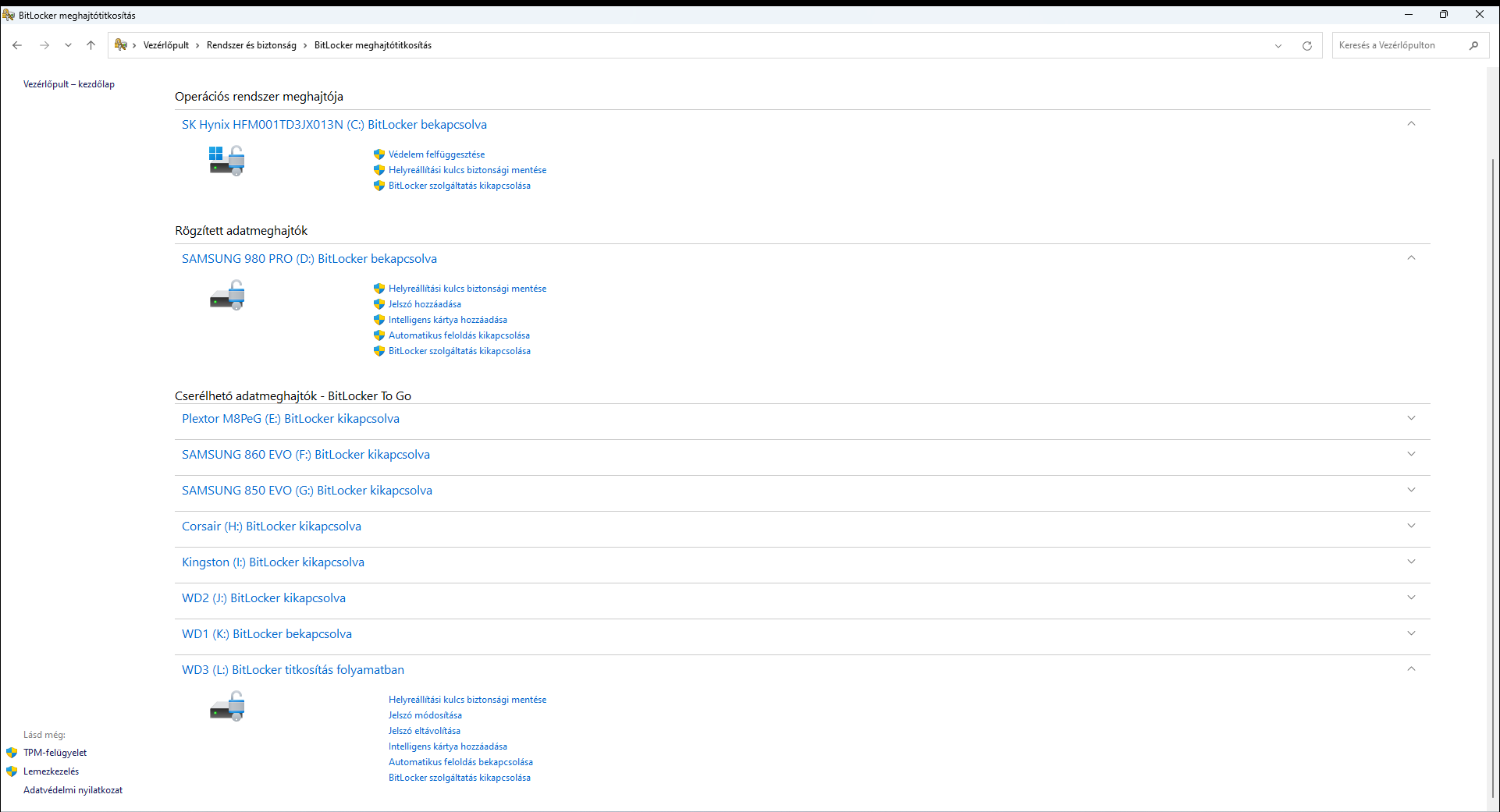
Task: Click WD1 (K:) BitLocker bekapcsolva title
Action: click(267, 634)
